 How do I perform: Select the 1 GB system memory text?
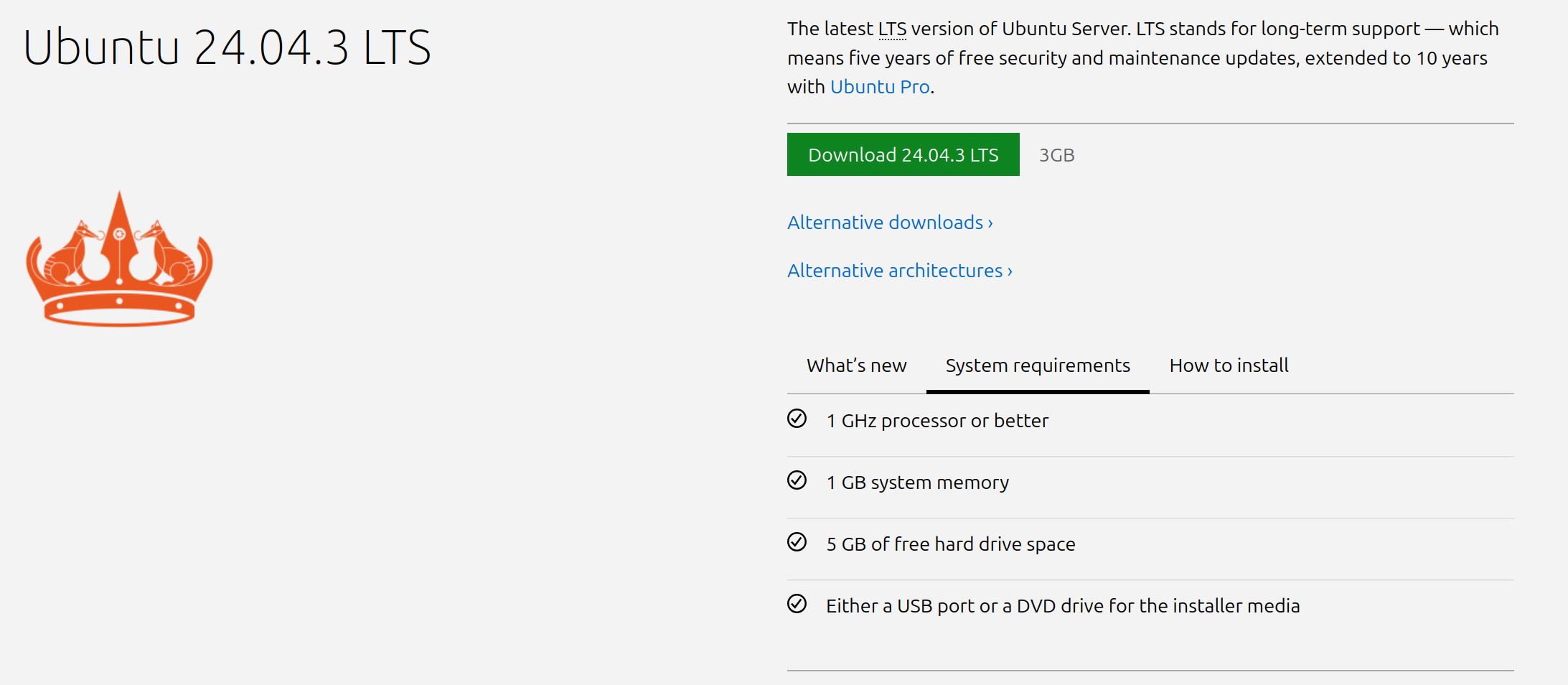917,483
